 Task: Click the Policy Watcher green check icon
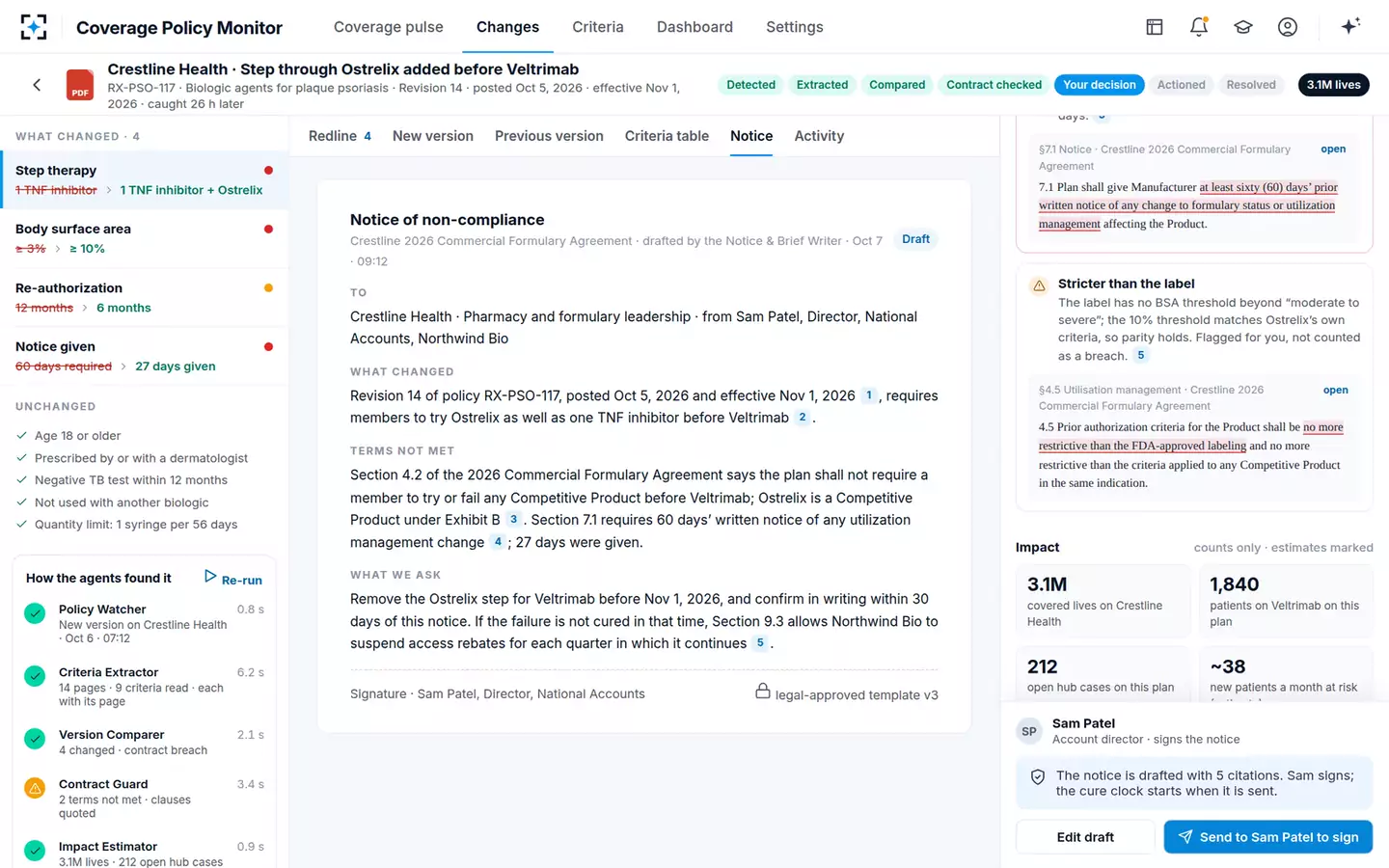(35, 613)
